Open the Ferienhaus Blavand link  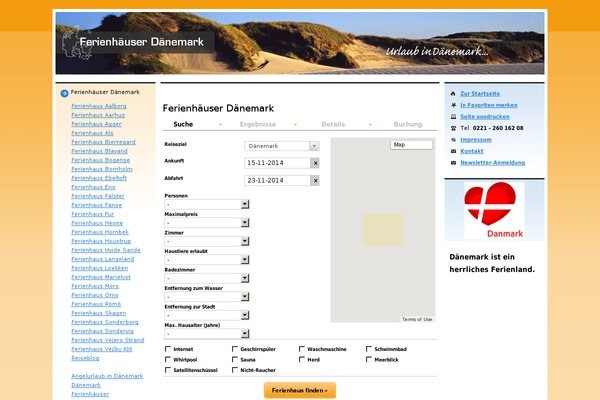click(99, 151)
